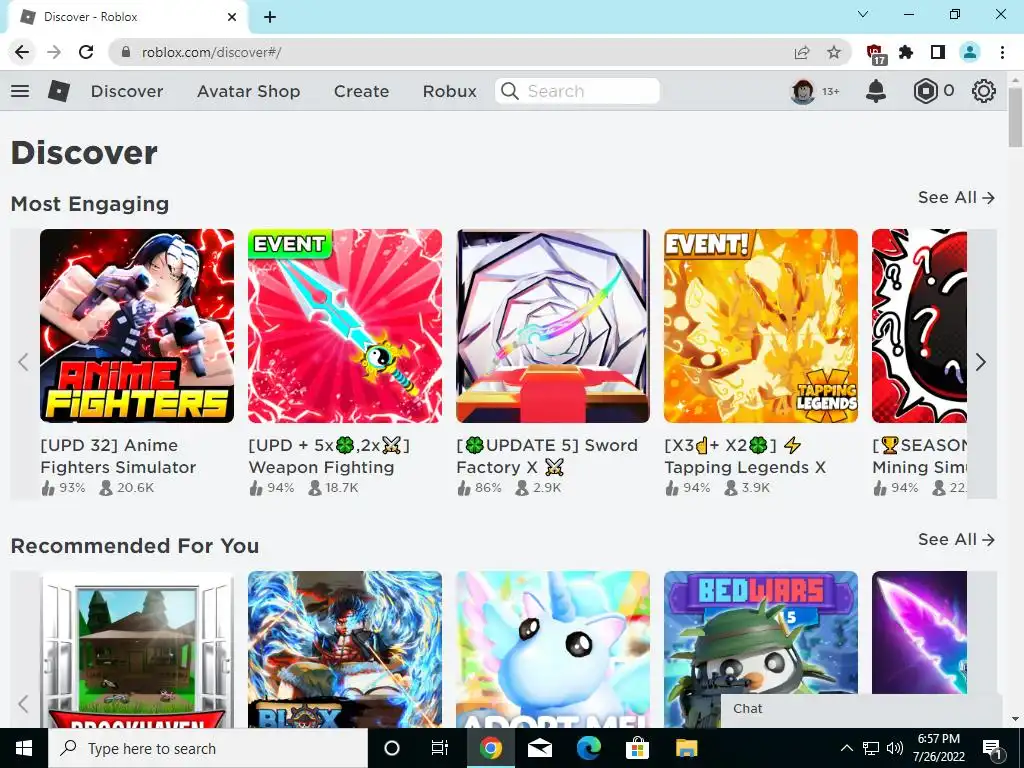1024x768 pixels.
Task: Open the Robux balance hexagon icon
Action: click(x=925, y=91)
